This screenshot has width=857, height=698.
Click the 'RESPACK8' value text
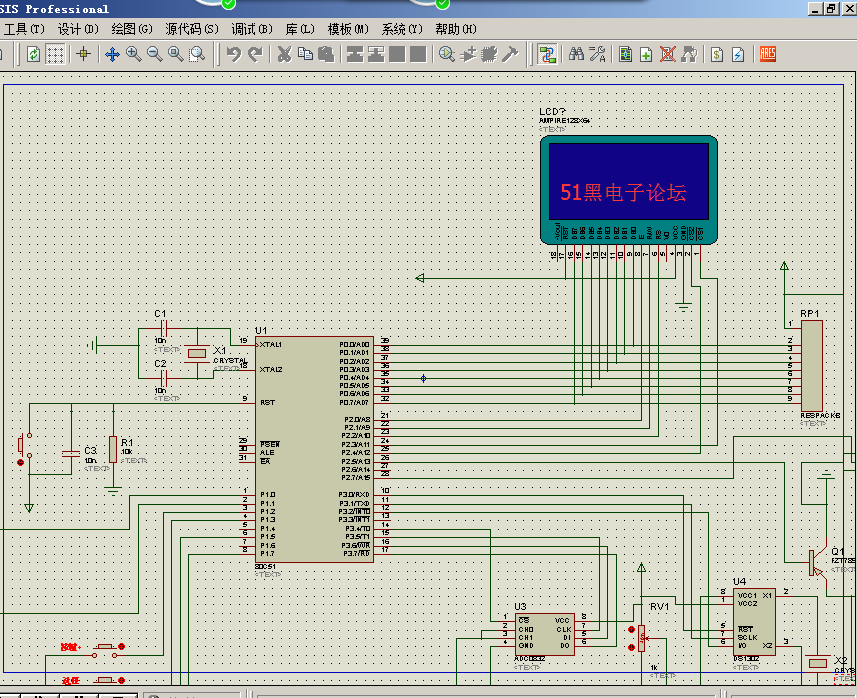click(820, 415)
